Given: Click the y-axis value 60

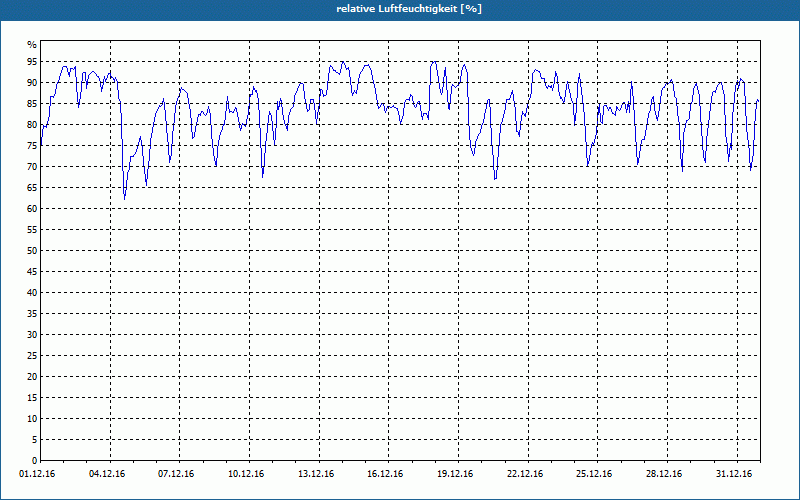Looking at the screenshot, I should pyautogui.click(x=32, y=209).
